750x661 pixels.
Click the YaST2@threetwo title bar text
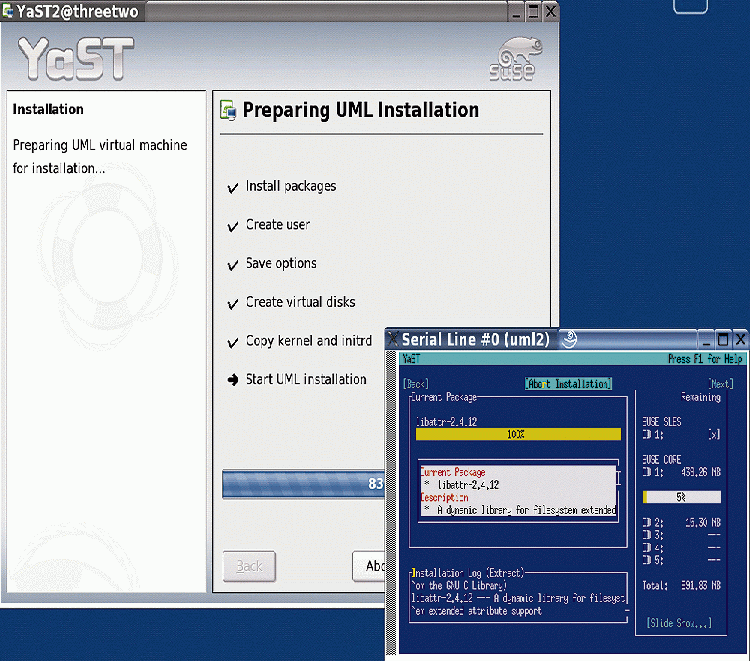click(77, 11)
